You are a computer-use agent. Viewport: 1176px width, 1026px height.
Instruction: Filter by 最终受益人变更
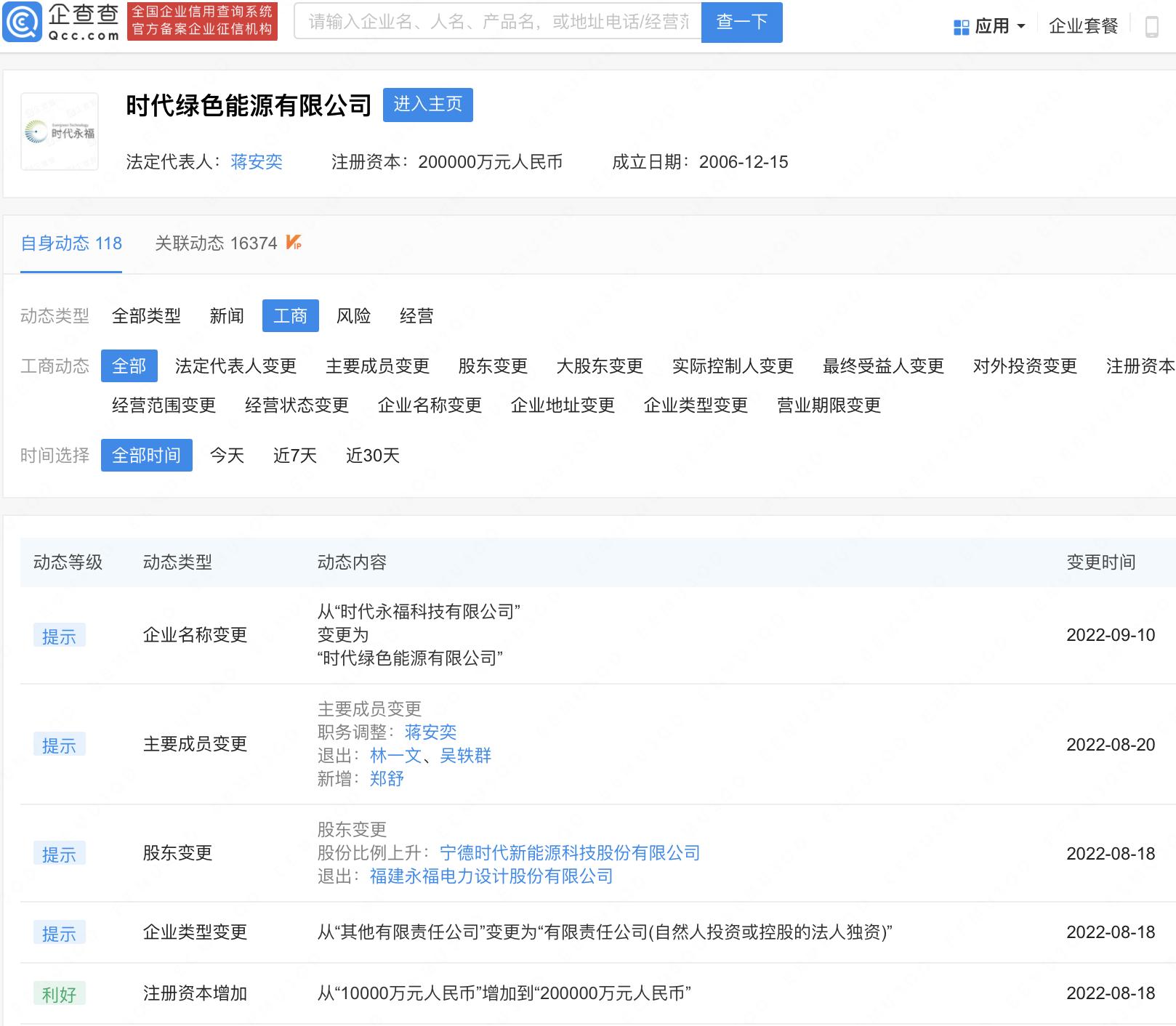click(x=883, y=366)
